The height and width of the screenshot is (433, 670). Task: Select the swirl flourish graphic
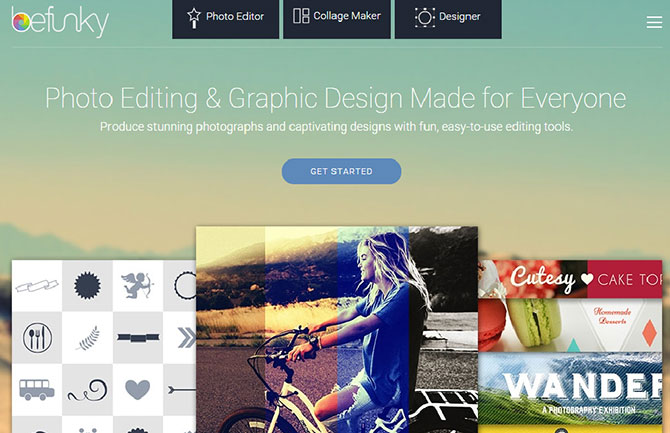pos(88,390)
